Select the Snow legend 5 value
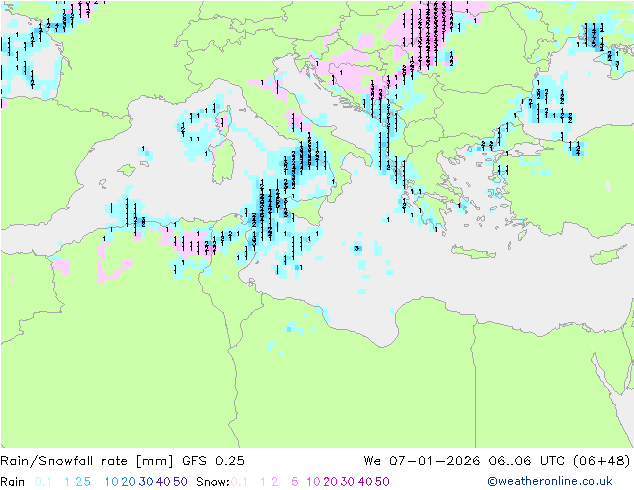Viewport: 634px width, 490px height. (295, 482)
